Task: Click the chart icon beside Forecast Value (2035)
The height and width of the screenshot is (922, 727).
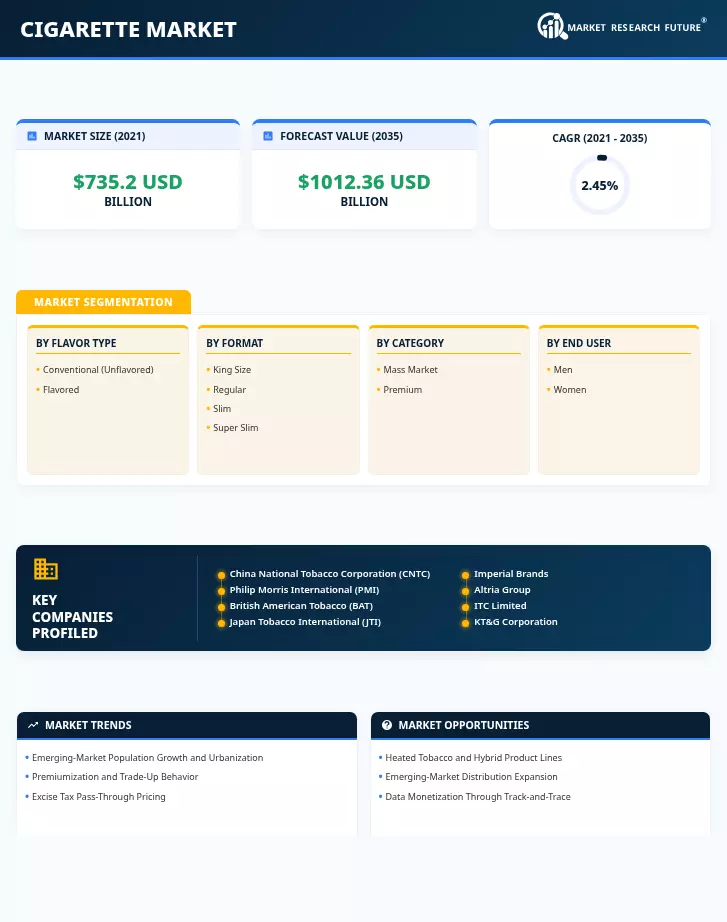Action: pyautogui.click(x=268, y=136)
